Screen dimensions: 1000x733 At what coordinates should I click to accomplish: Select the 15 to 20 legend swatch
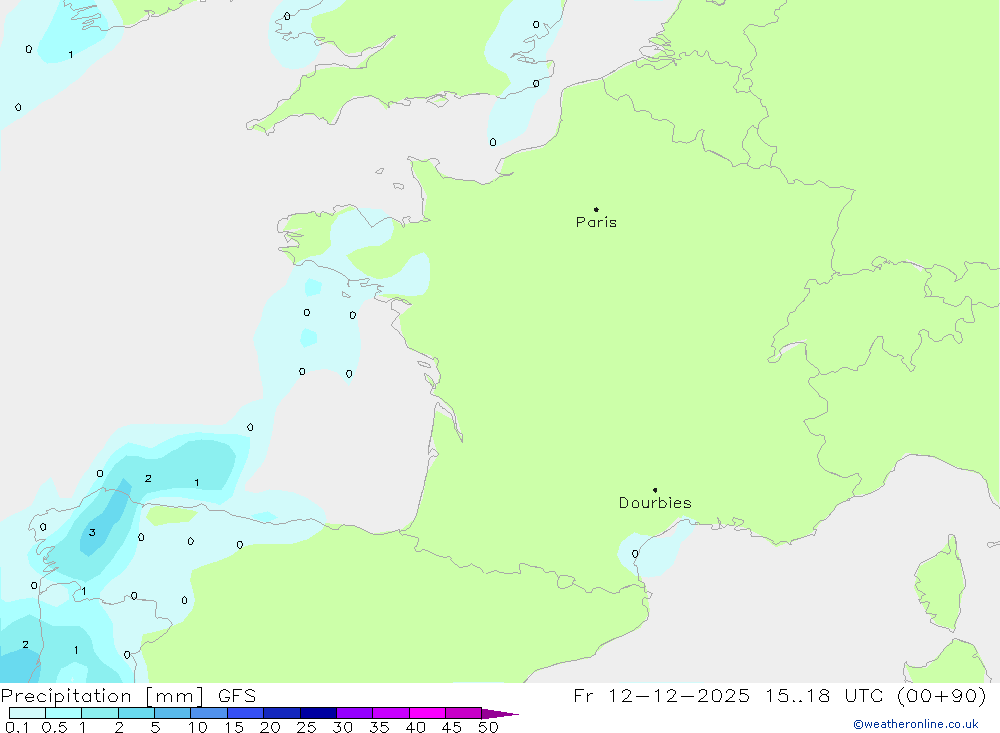click(x=246, y=713)
